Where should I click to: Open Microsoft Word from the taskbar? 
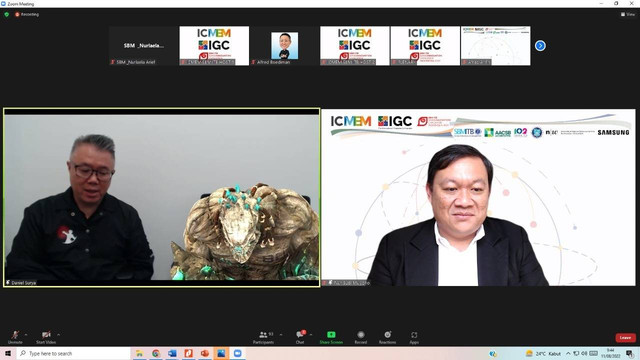pyautogui.click(x=172, y=353)
